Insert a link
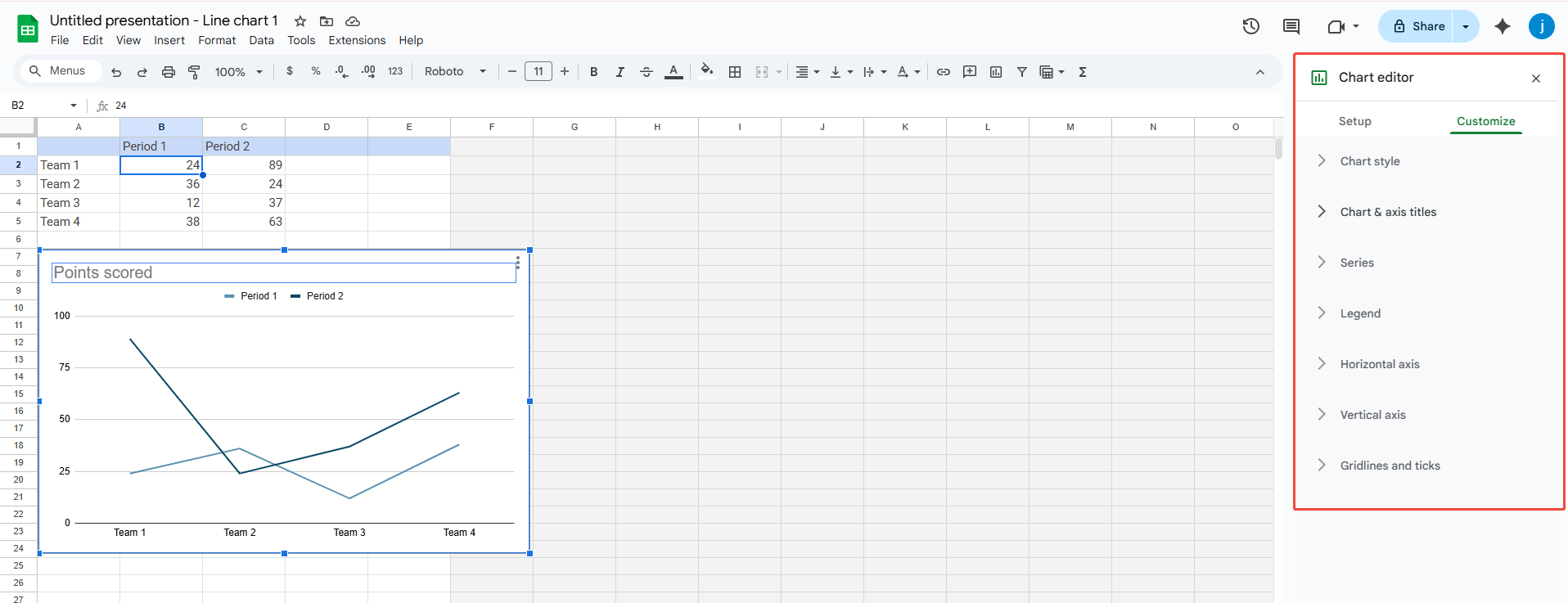 coord(944,72)
